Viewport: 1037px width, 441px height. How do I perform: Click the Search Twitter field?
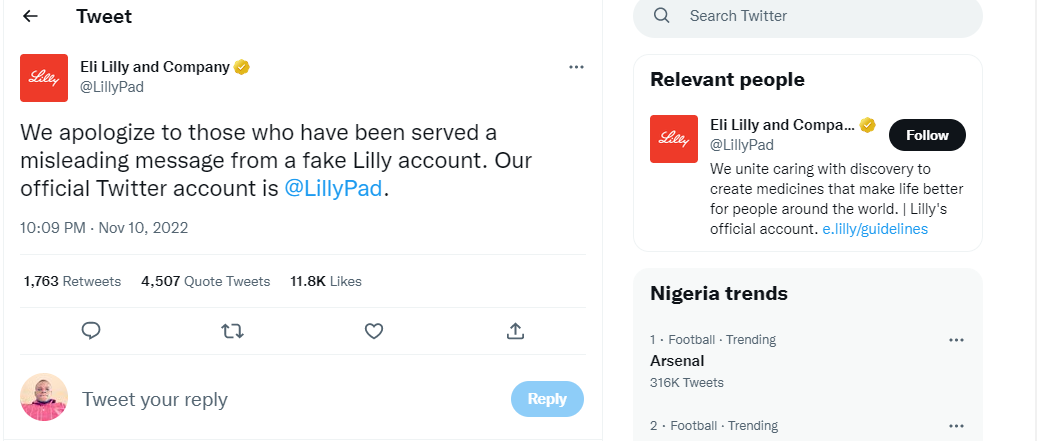click(x=820, y=16)
